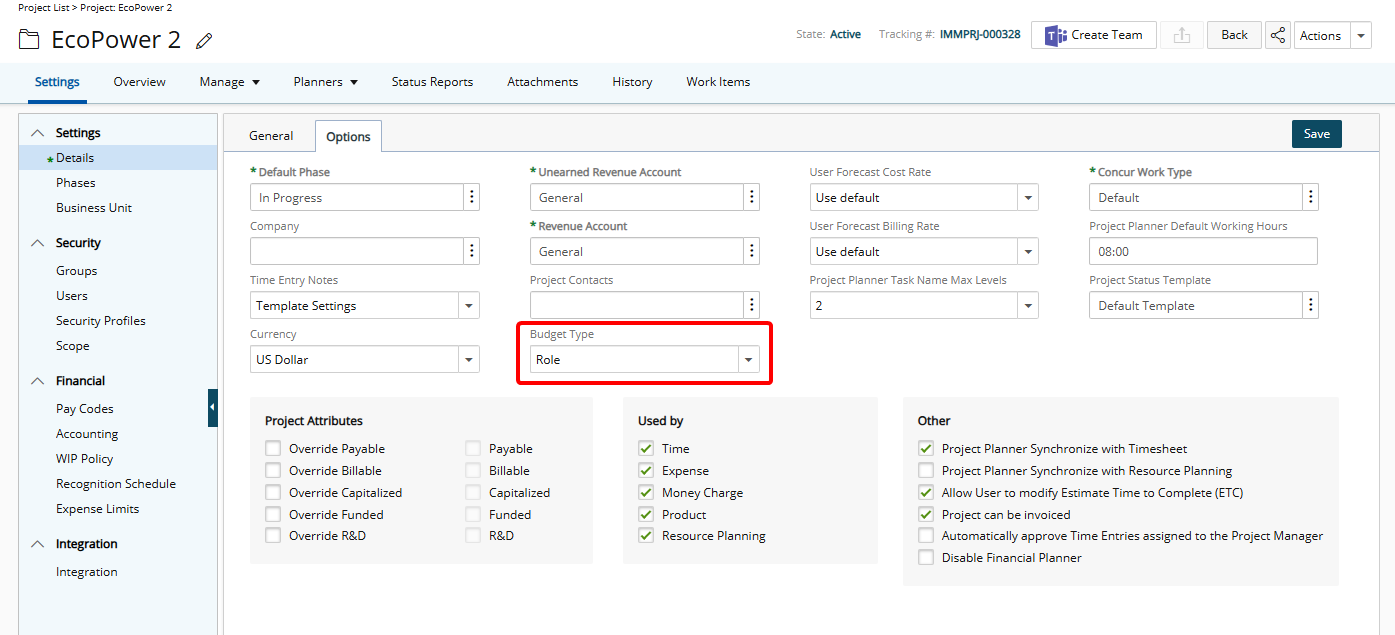The width and height of the screenshot is (1395, 635).
Task: Expand Budget Type dropdown
Action: coord(748,359)
